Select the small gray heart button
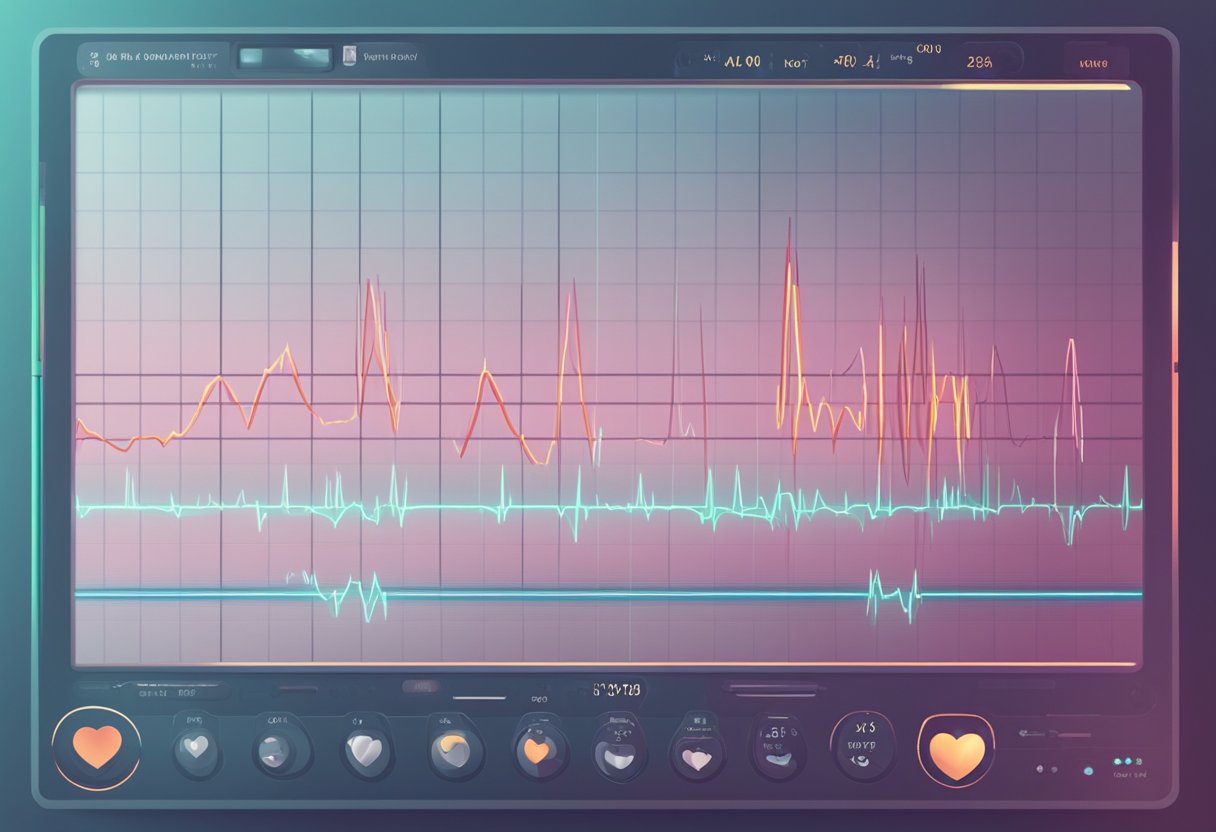This screenshot has width=1216, height=832. 197,747
